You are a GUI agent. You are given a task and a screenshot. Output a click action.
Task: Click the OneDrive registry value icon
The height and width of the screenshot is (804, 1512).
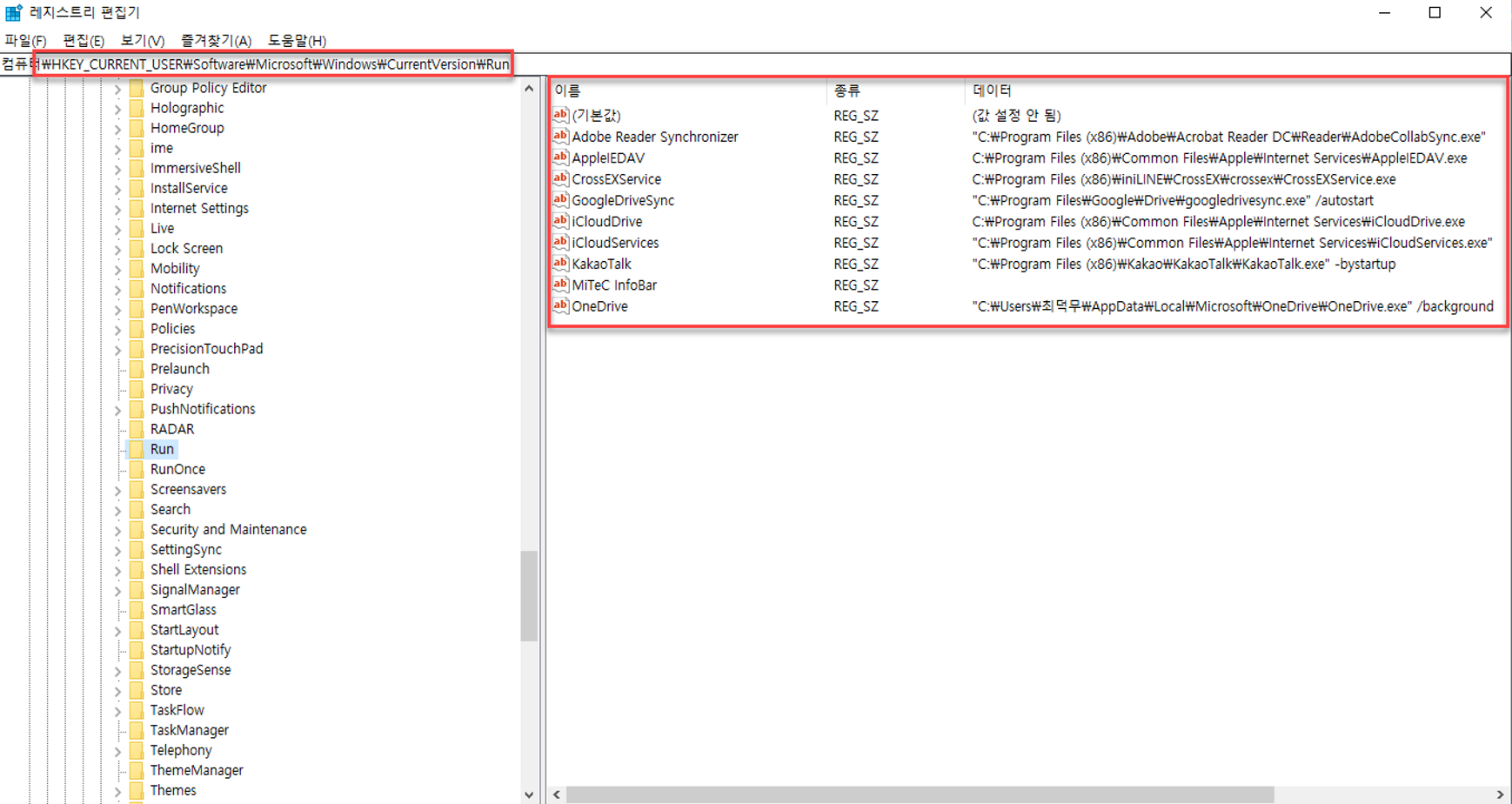tap(560, 306)
